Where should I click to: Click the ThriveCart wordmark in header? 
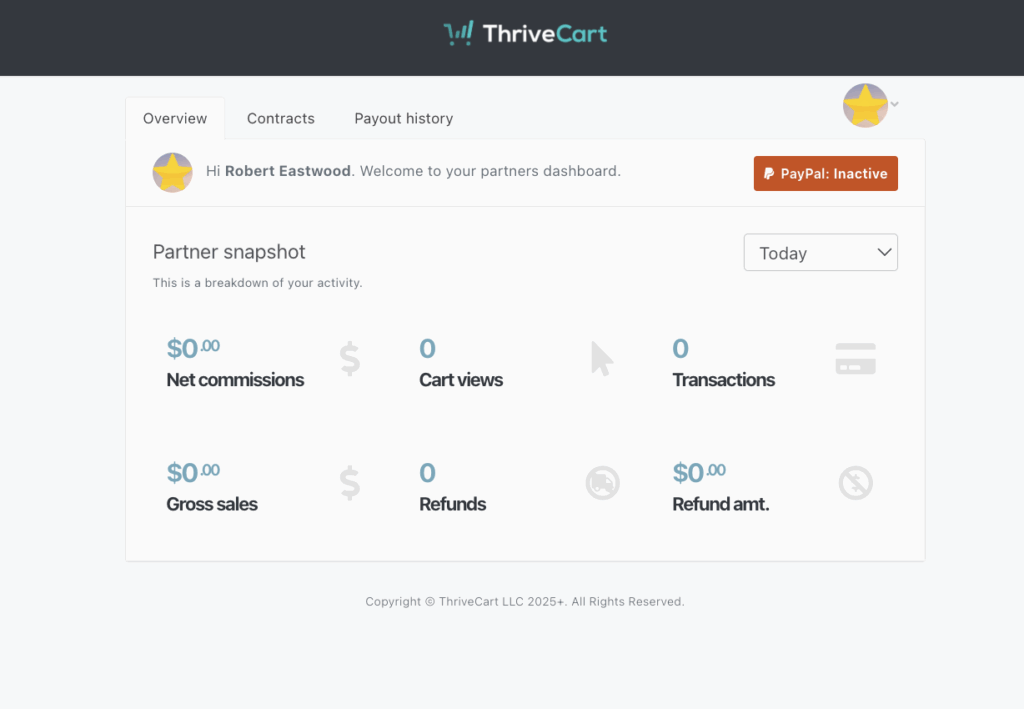(545, 34)
